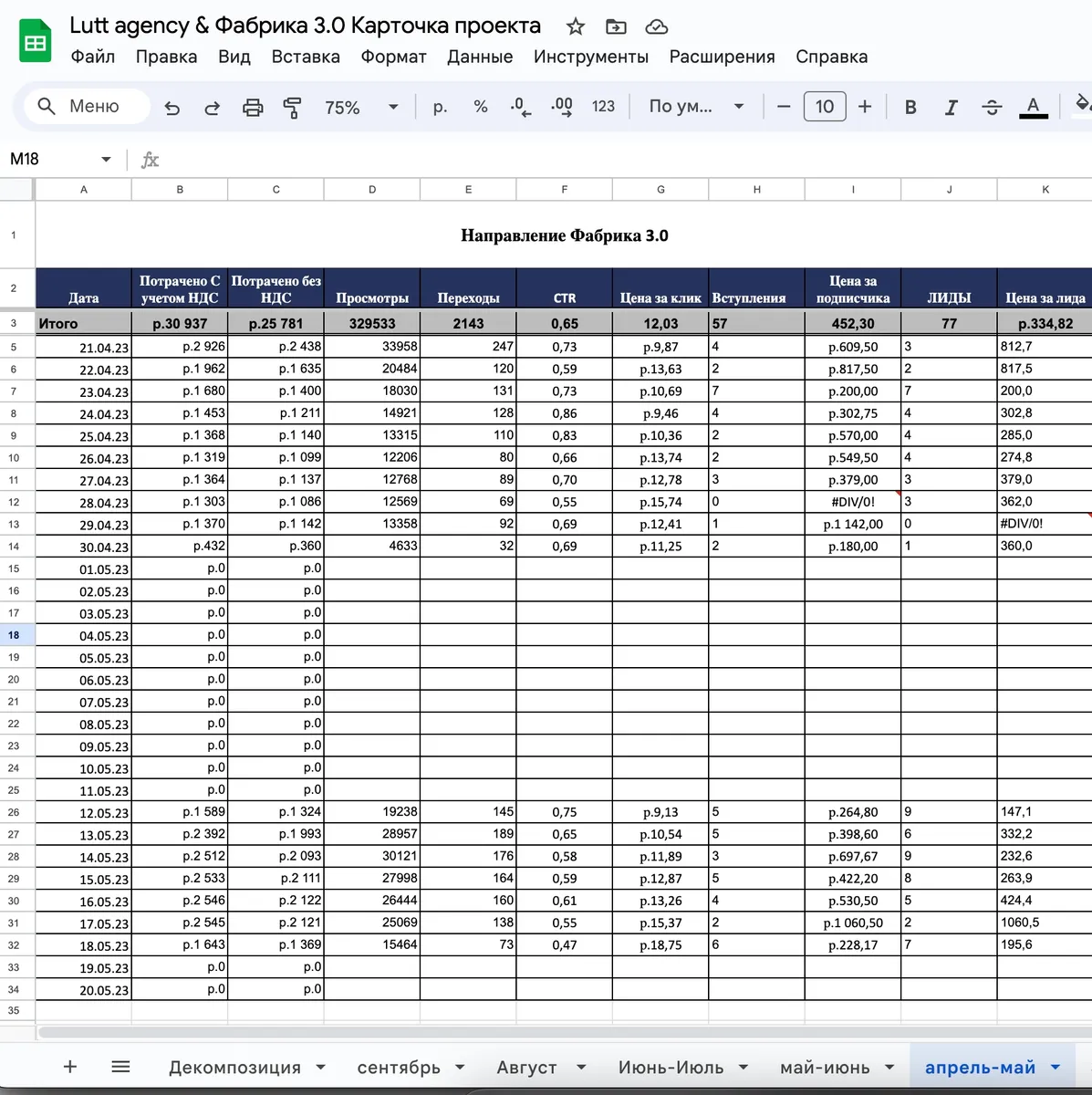Open the cloud document status icon
Screen dimensions: 1092x1095
pos(656,26)
